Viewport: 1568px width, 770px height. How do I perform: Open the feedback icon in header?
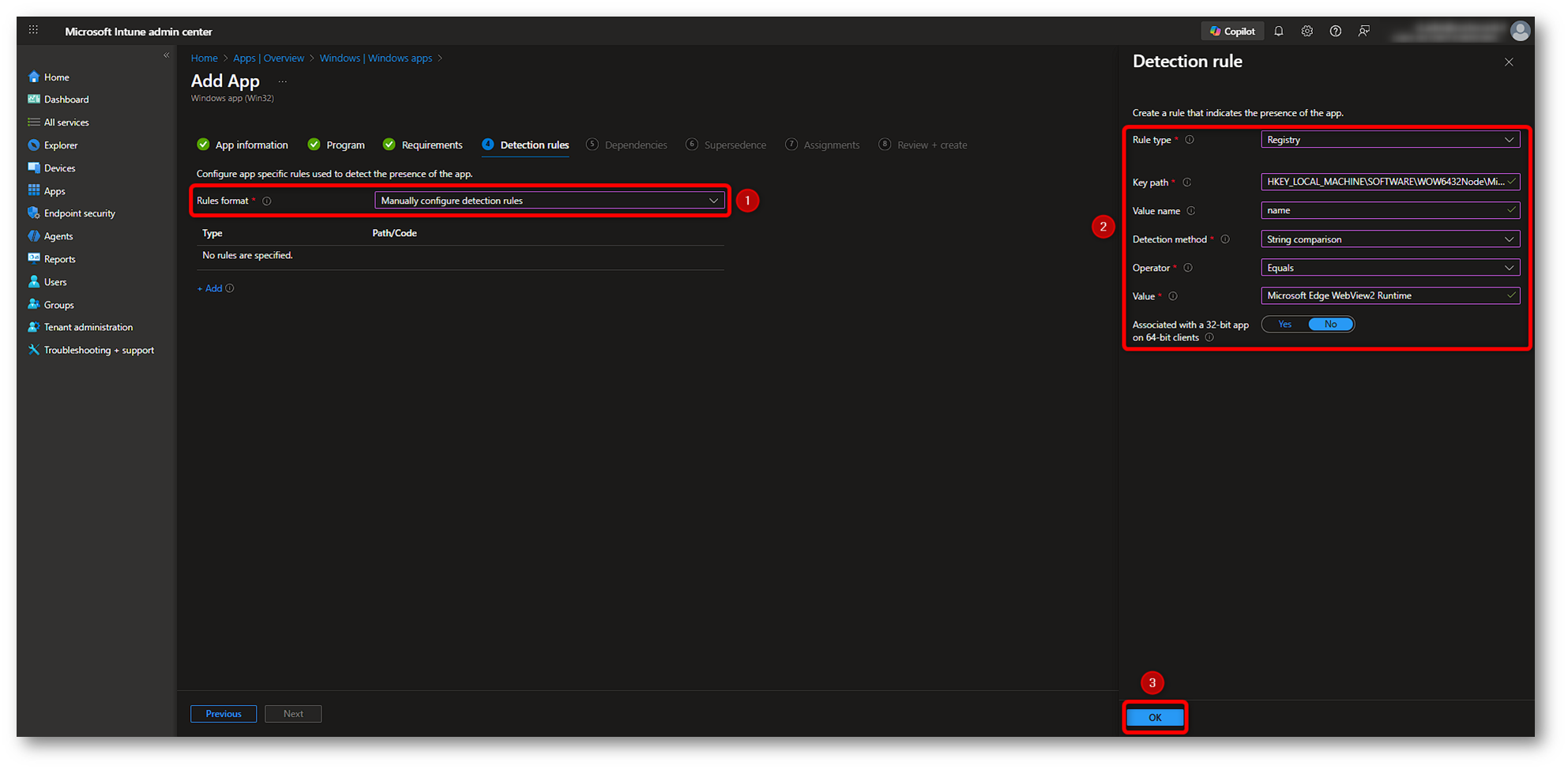(1363, 32)
